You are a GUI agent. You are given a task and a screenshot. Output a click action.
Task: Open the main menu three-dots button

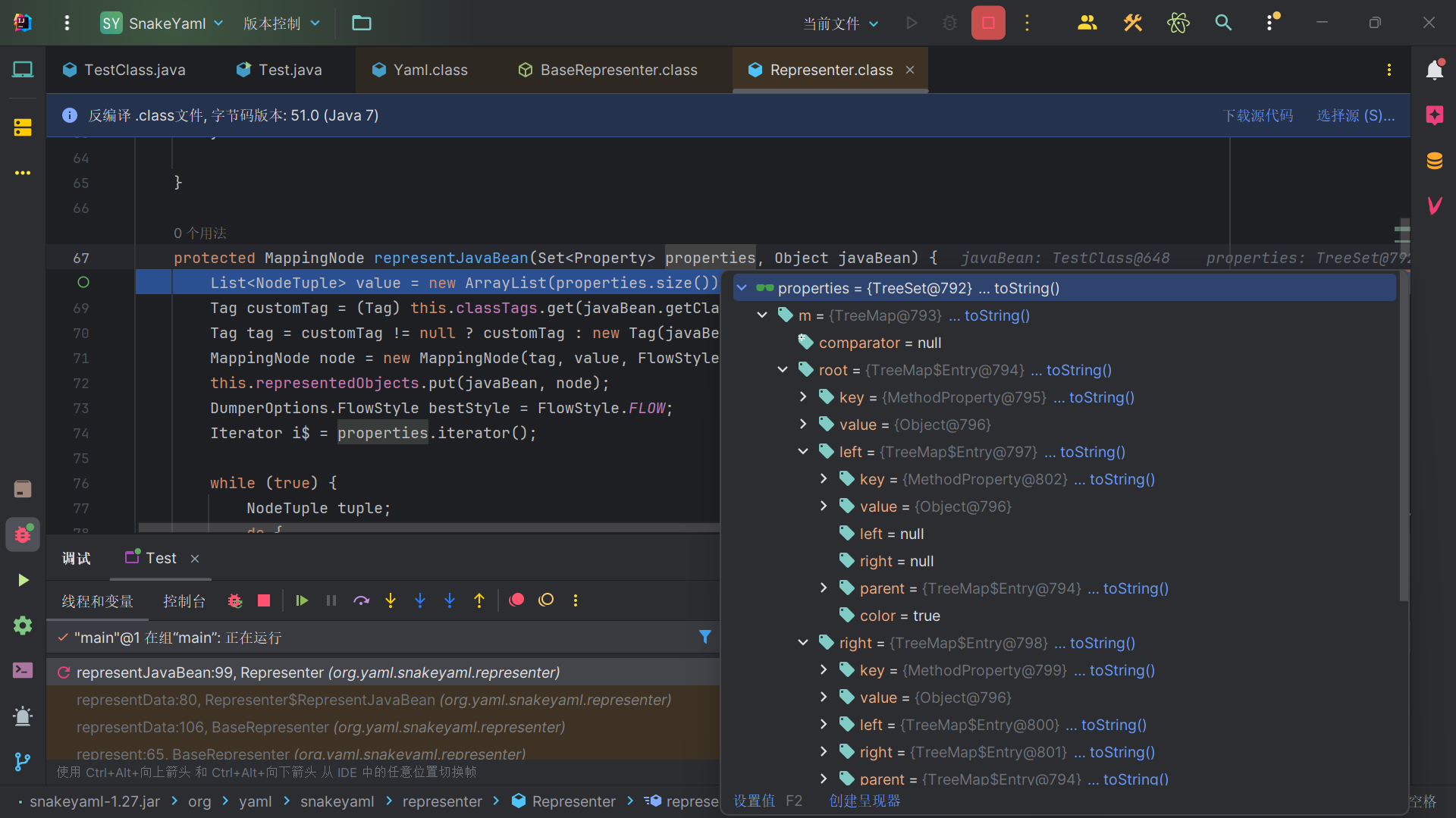click(67, 24)
